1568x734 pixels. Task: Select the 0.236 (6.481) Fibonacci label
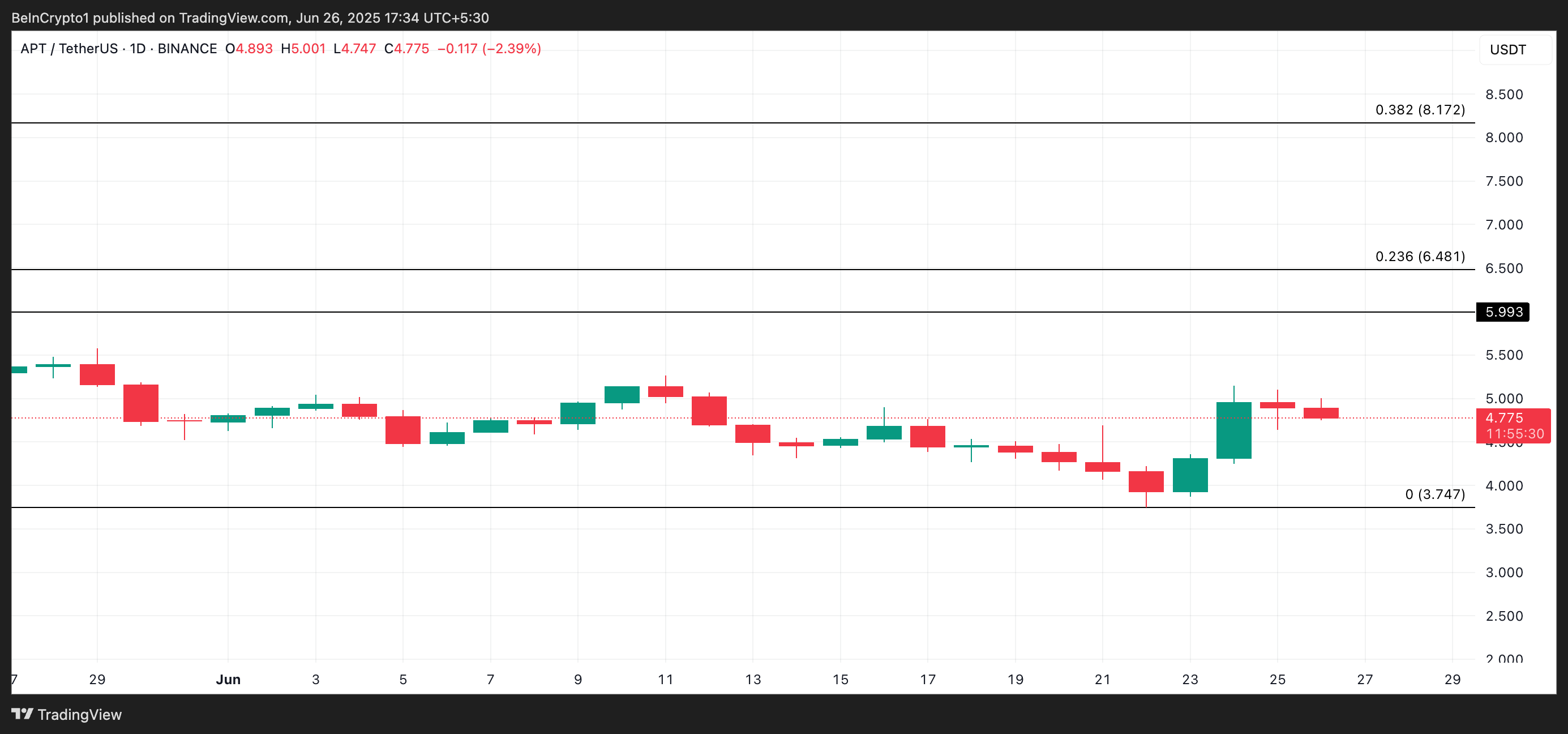tap(1420, 257)
